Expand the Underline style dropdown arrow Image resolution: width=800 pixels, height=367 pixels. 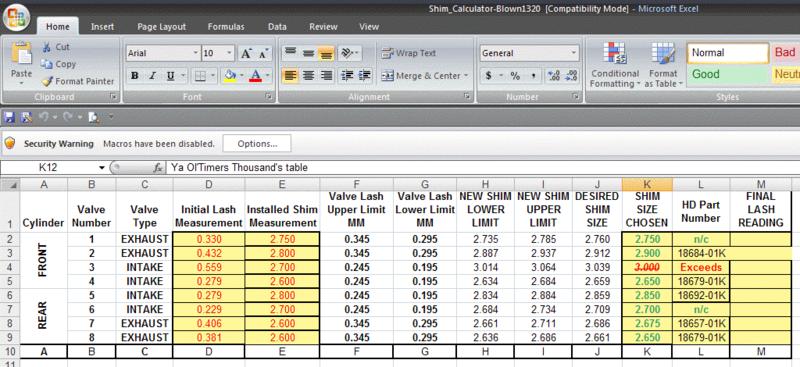point(183,76)
